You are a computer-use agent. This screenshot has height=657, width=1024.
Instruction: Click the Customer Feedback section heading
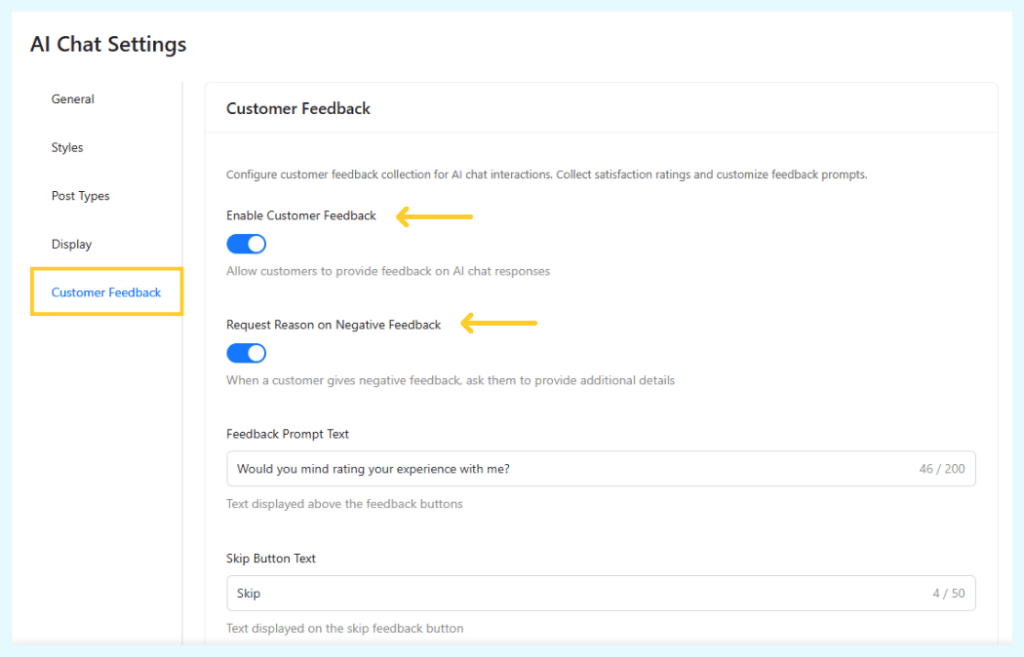point(297,108)
